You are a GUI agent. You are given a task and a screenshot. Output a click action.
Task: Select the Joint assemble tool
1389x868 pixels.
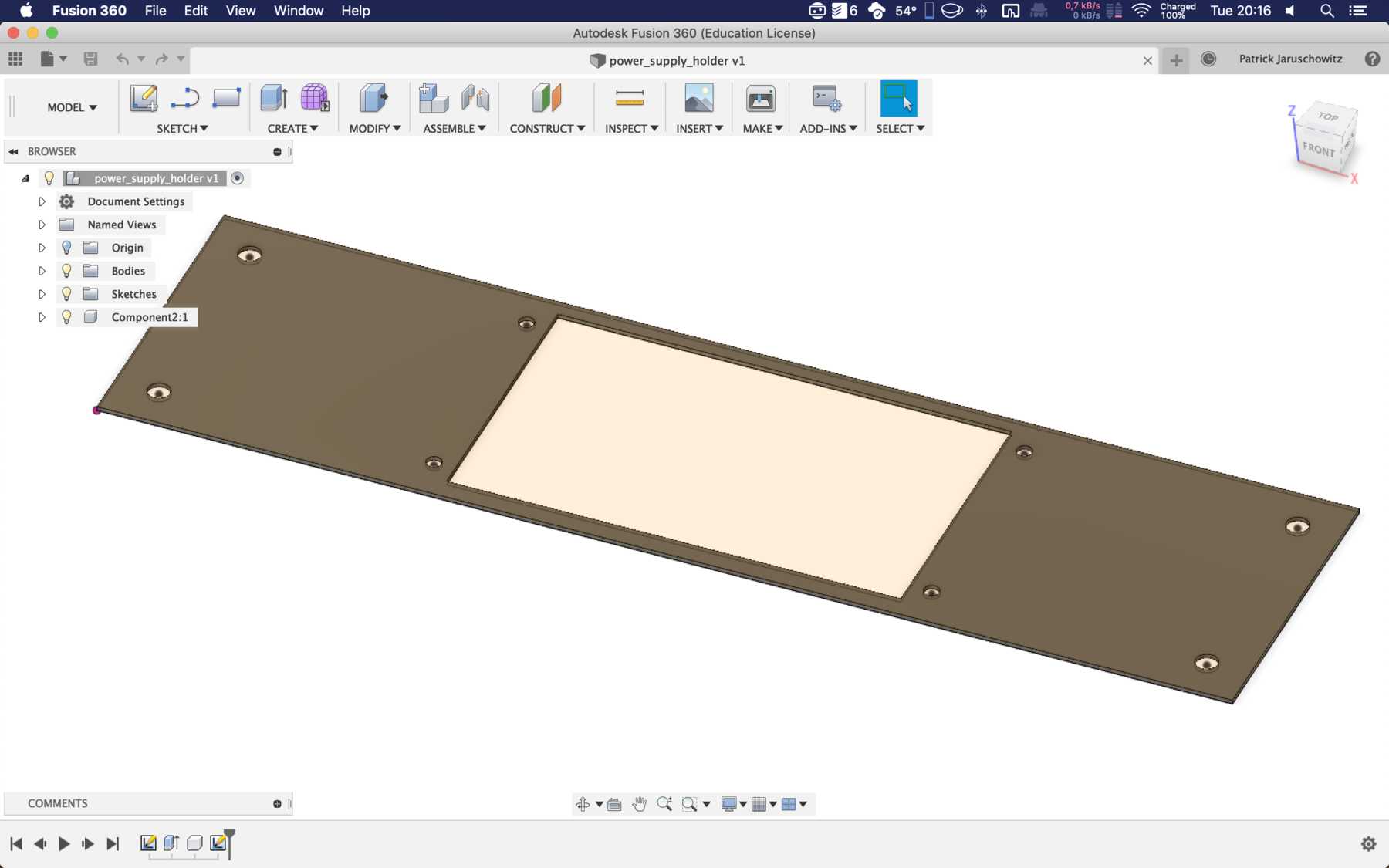[475, 99]
